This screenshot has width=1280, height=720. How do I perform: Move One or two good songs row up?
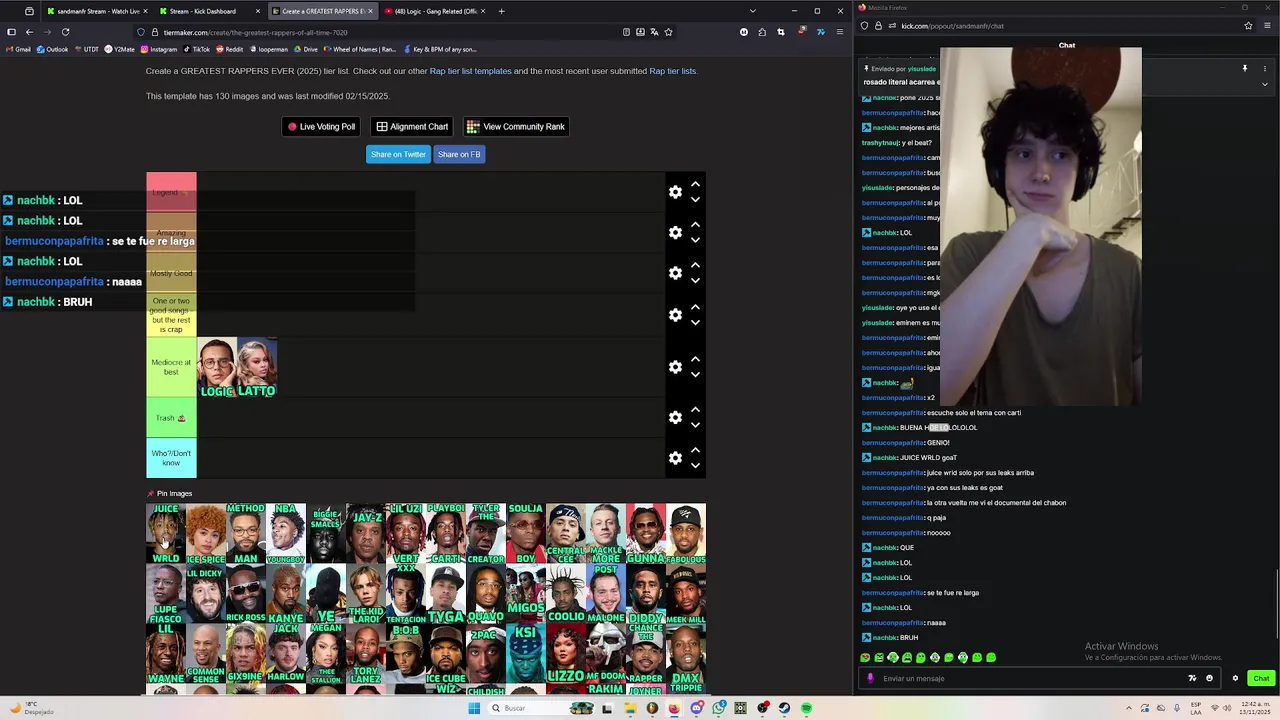point(695,307)
